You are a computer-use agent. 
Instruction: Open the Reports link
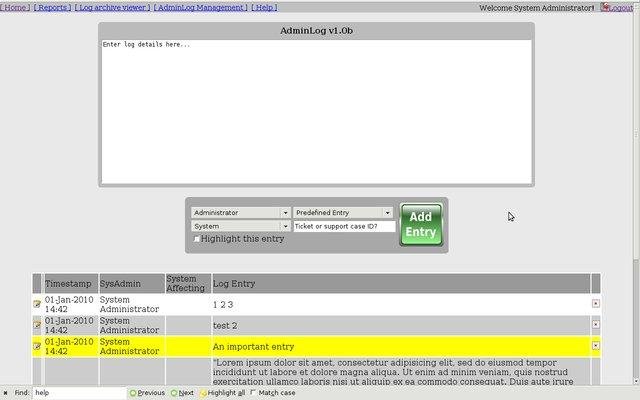coord(52,7)
